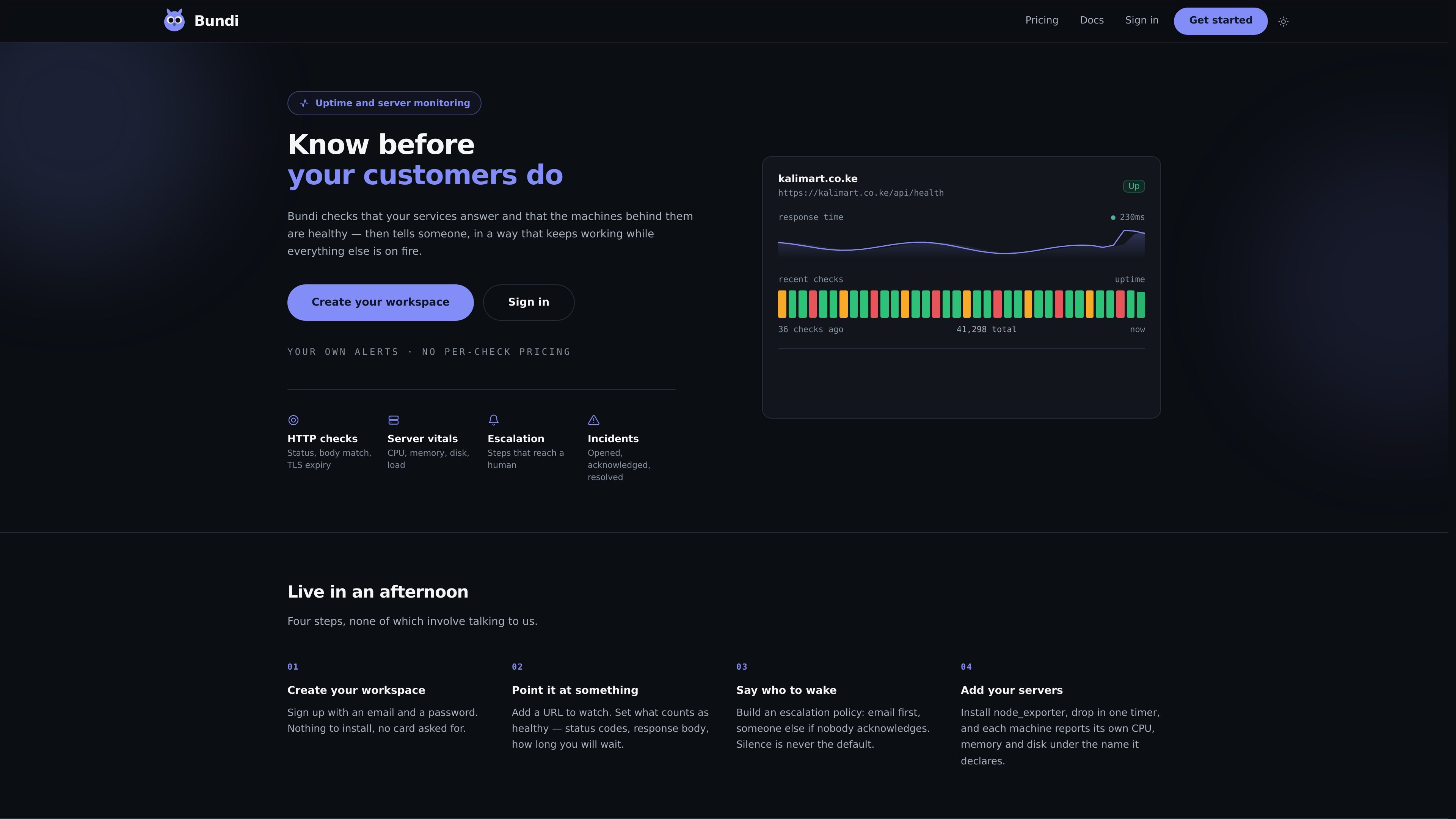Click the response time line chart
Viewport: 1456px width, 819px height.
click(x=962, y=243)
